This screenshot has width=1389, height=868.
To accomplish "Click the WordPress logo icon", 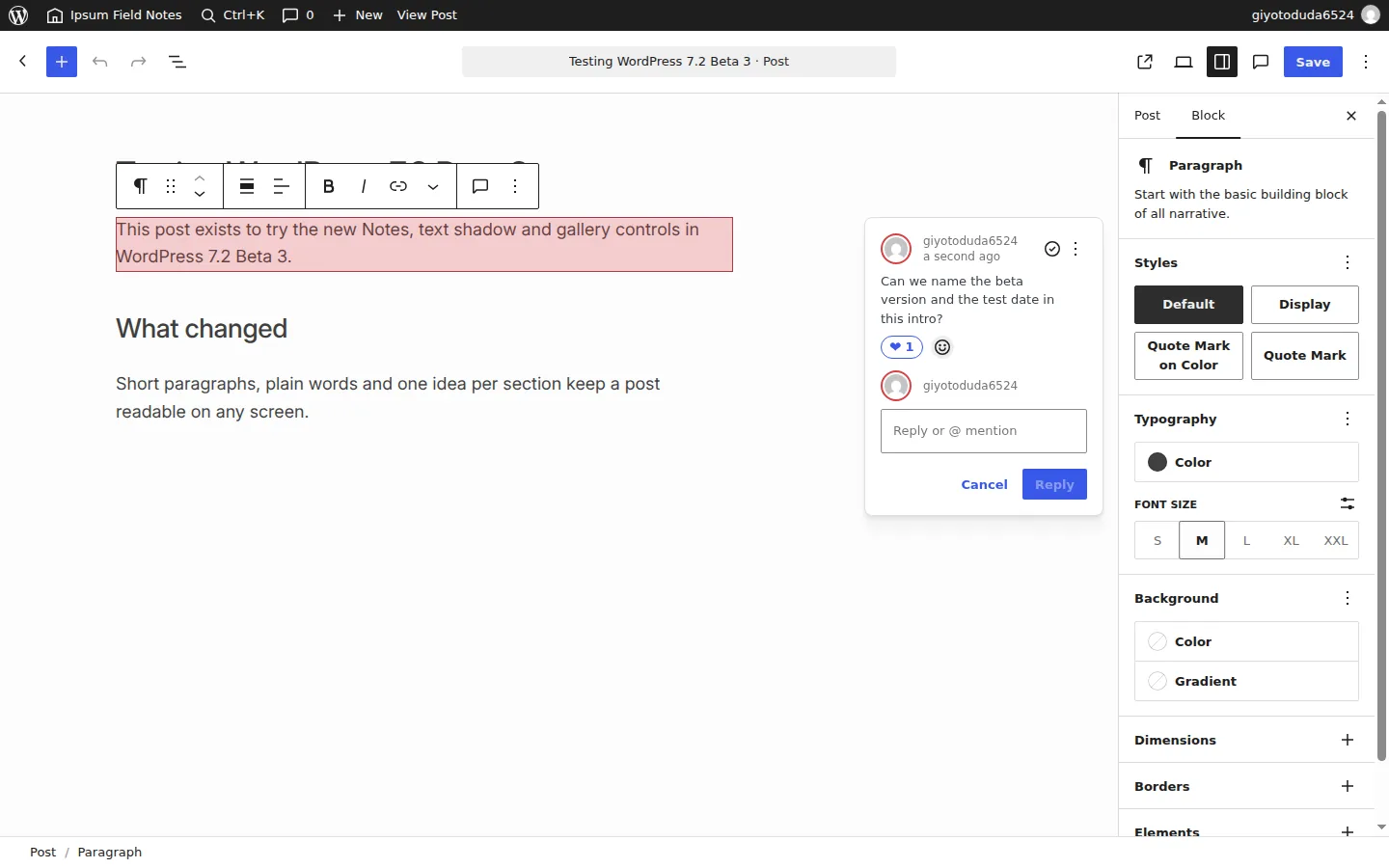I will (18, 15).
